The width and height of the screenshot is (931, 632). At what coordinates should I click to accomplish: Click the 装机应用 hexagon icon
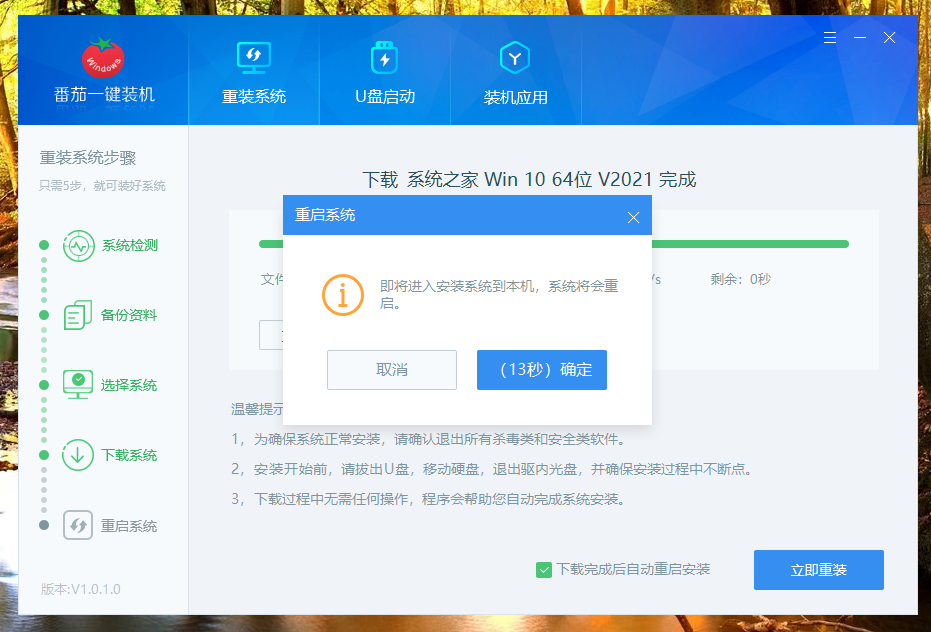[515, 58]
